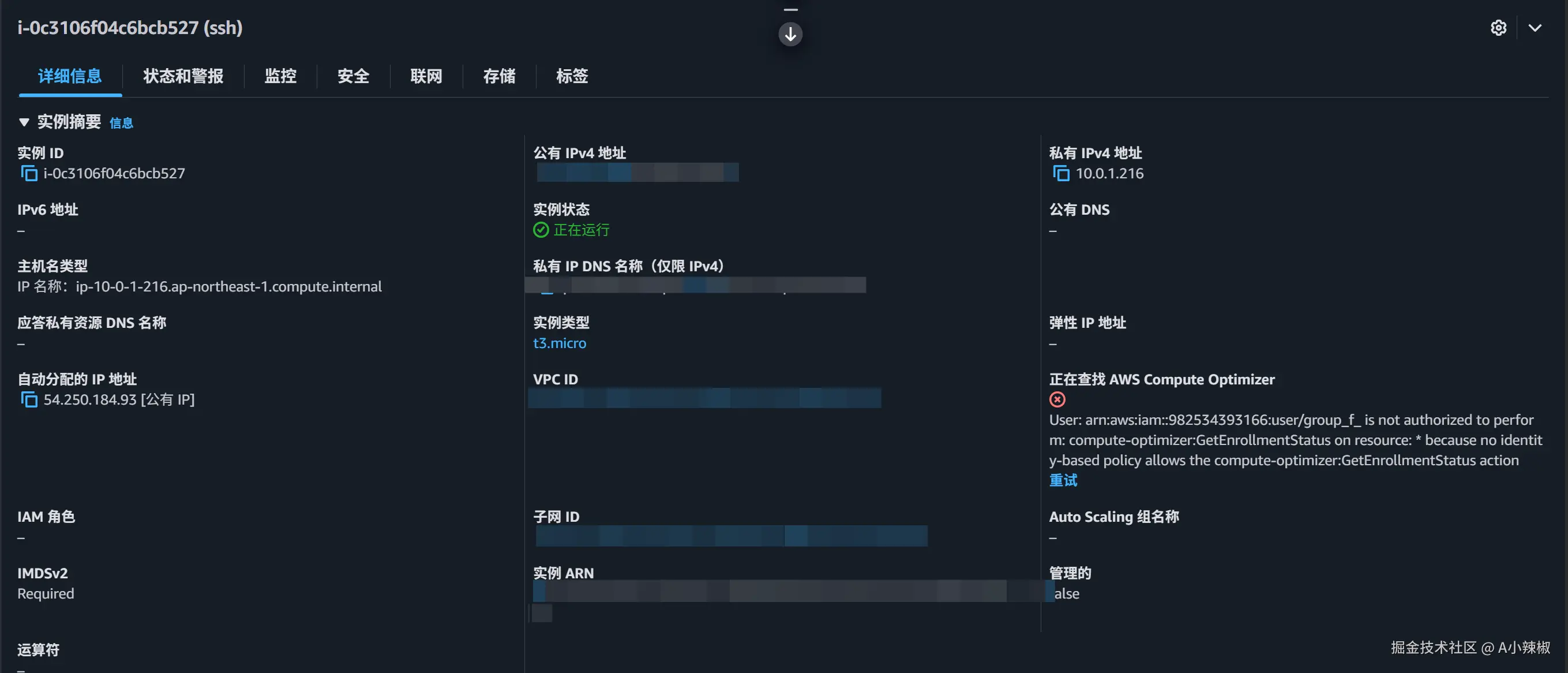Image resolution: width=1568 pixels, height=673 pixels.
Task: Copy the auto-assigned IP 54.250.184.93
Action: (x=29, y=399)
